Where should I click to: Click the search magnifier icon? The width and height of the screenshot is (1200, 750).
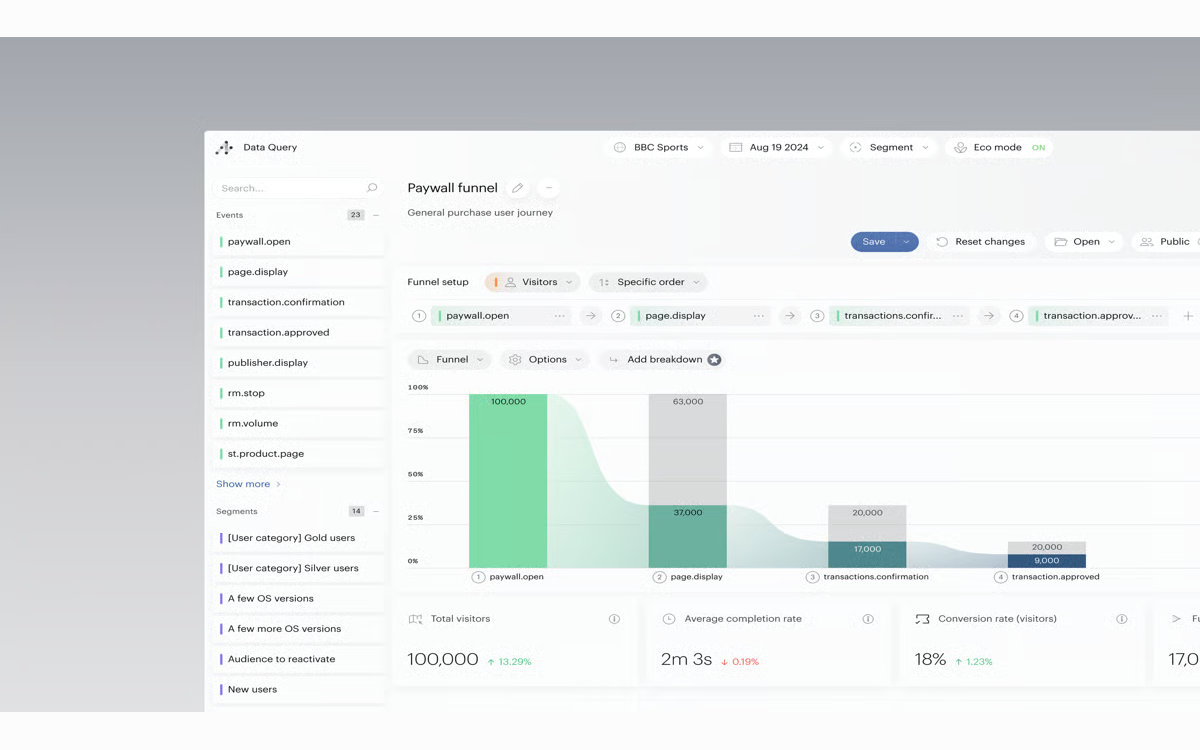click(x=372, y=188)
